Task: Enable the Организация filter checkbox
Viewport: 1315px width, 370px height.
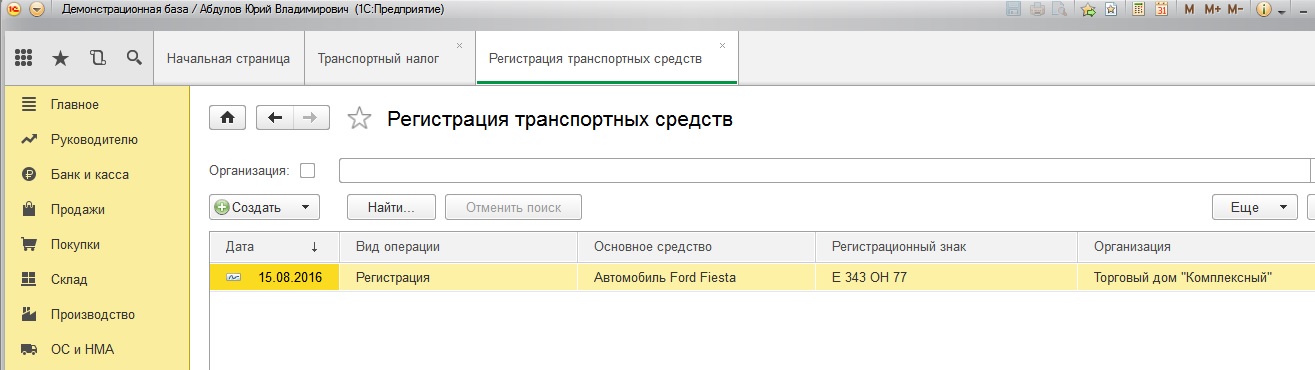Action: click(307, 171)
